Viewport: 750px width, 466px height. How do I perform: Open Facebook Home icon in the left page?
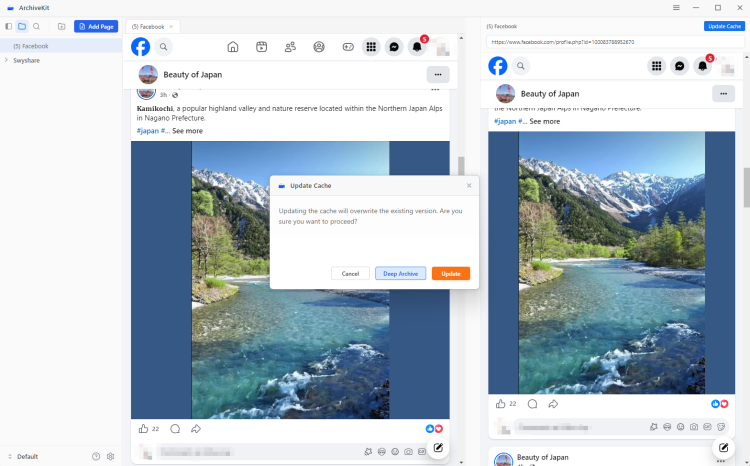[233, 46]
